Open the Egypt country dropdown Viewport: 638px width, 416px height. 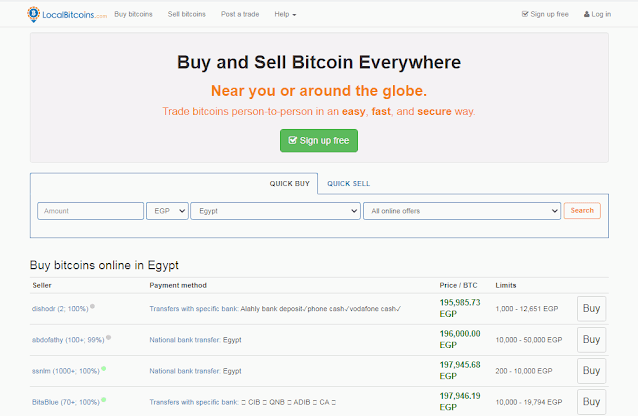275,211
